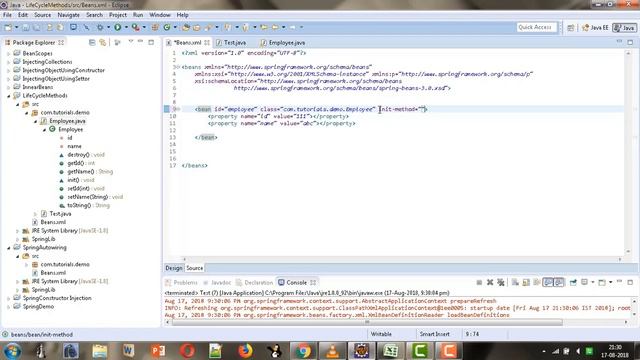Open the Window menu
The width and height of the screenshot is (640, 360).
(x=160, y=15)
